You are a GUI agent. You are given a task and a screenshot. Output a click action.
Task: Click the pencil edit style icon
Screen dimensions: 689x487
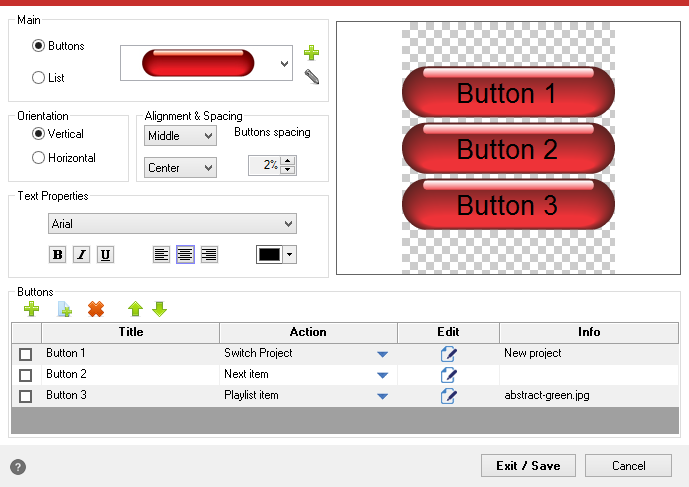pyautogui.click(x=311, y=76)
